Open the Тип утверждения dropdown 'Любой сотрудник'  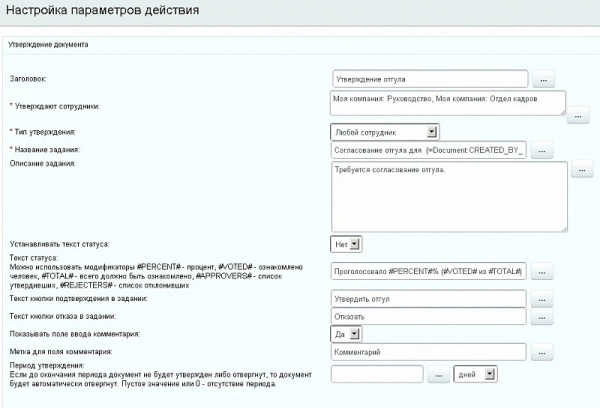[385, 131]
